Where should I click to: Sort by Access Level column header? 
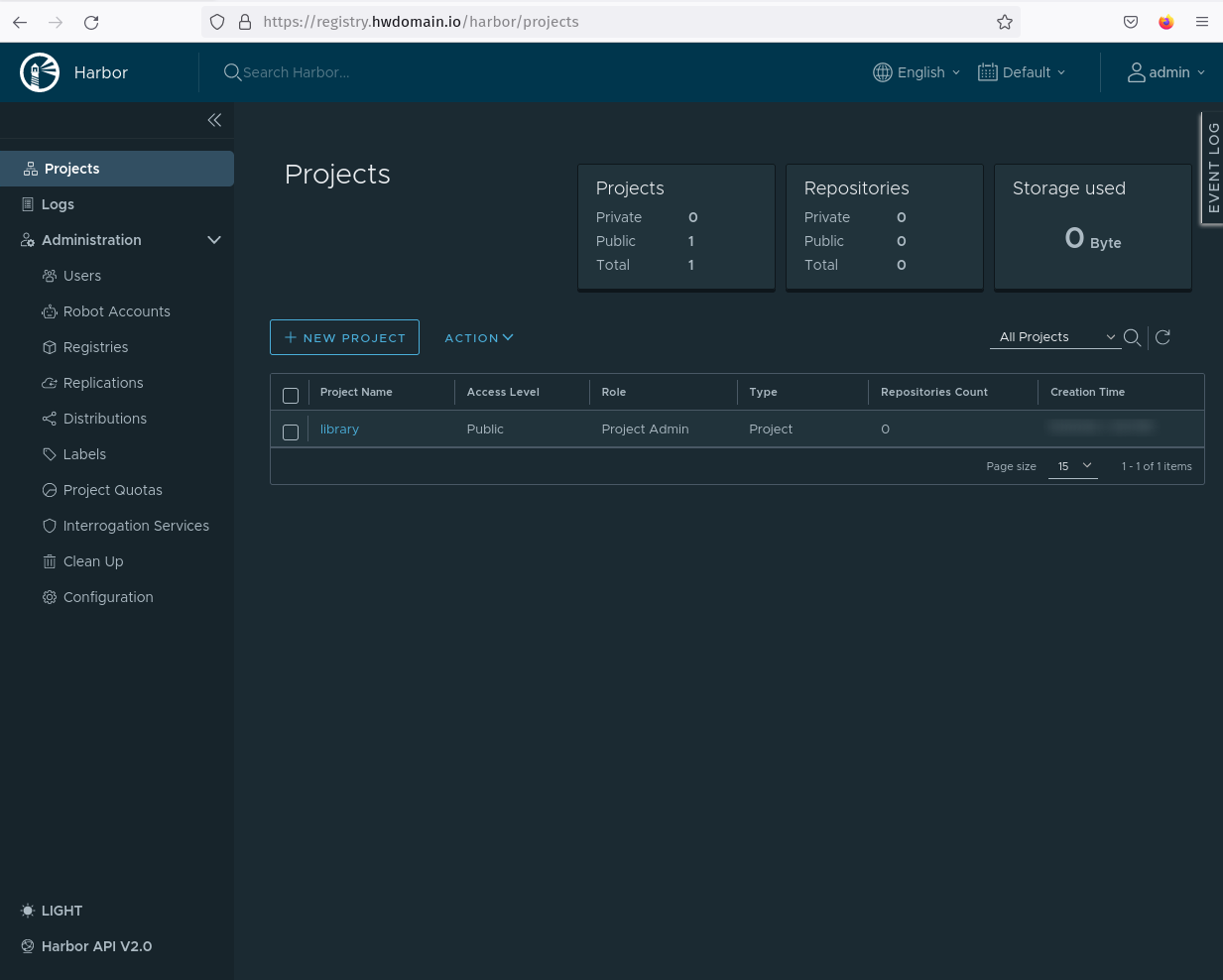(x=503, y=392)
